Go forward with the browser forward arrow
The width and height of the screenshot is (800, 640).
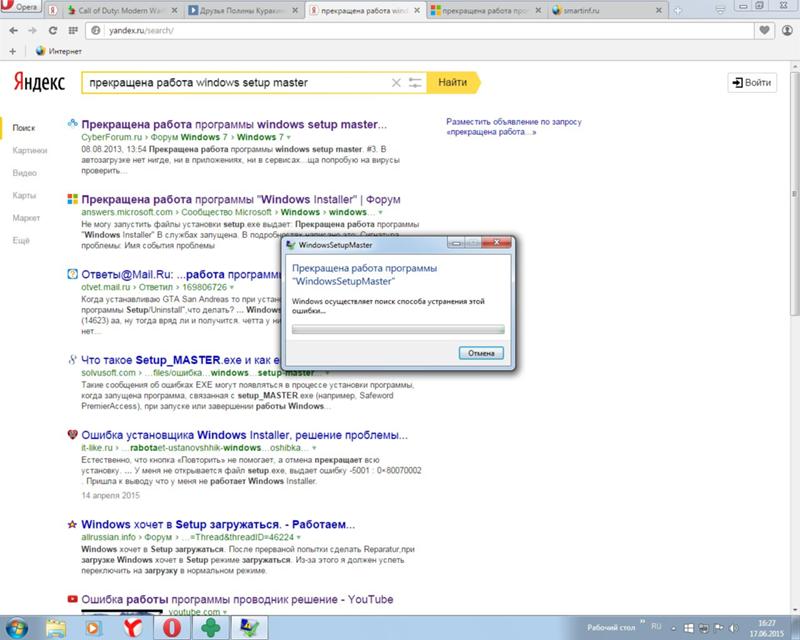pyautogui.click(x=33, y=31)
